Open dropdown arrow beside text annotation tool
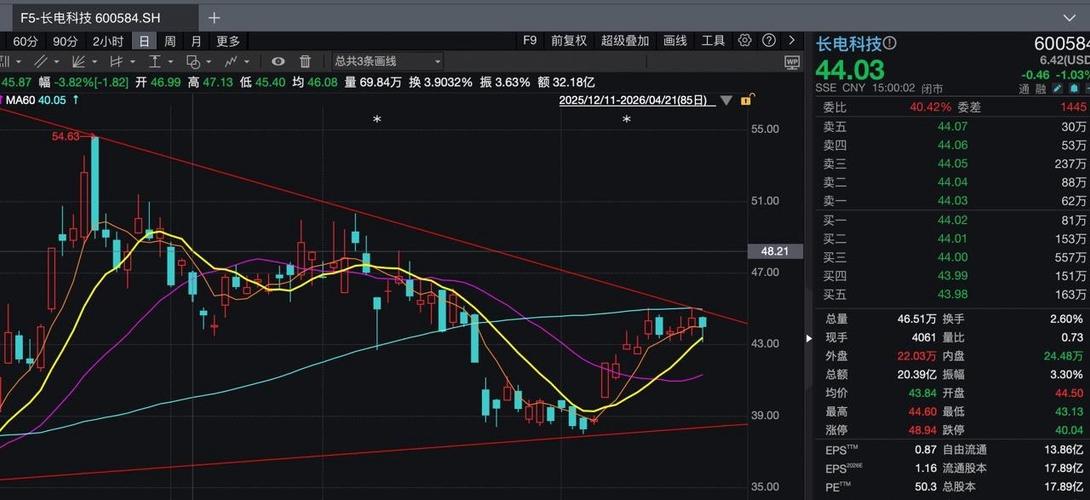Image resolution: width=1090 pixels, height=500 pixels. pos(170,62)
